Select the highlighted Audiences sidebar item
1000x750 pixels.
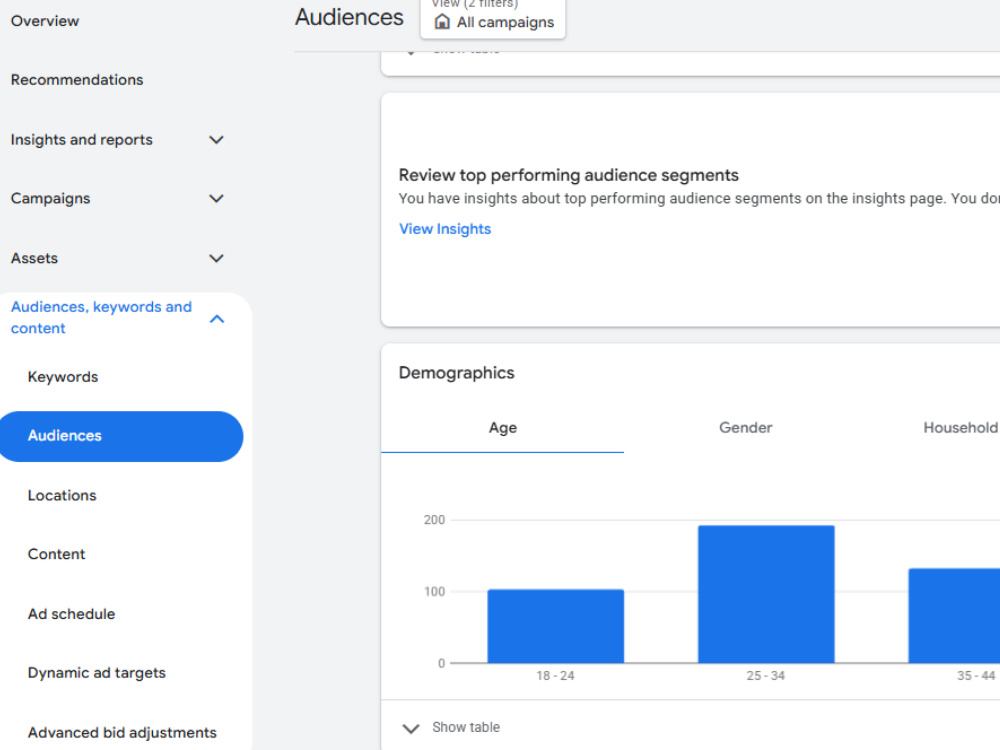(x=121, y=436)
